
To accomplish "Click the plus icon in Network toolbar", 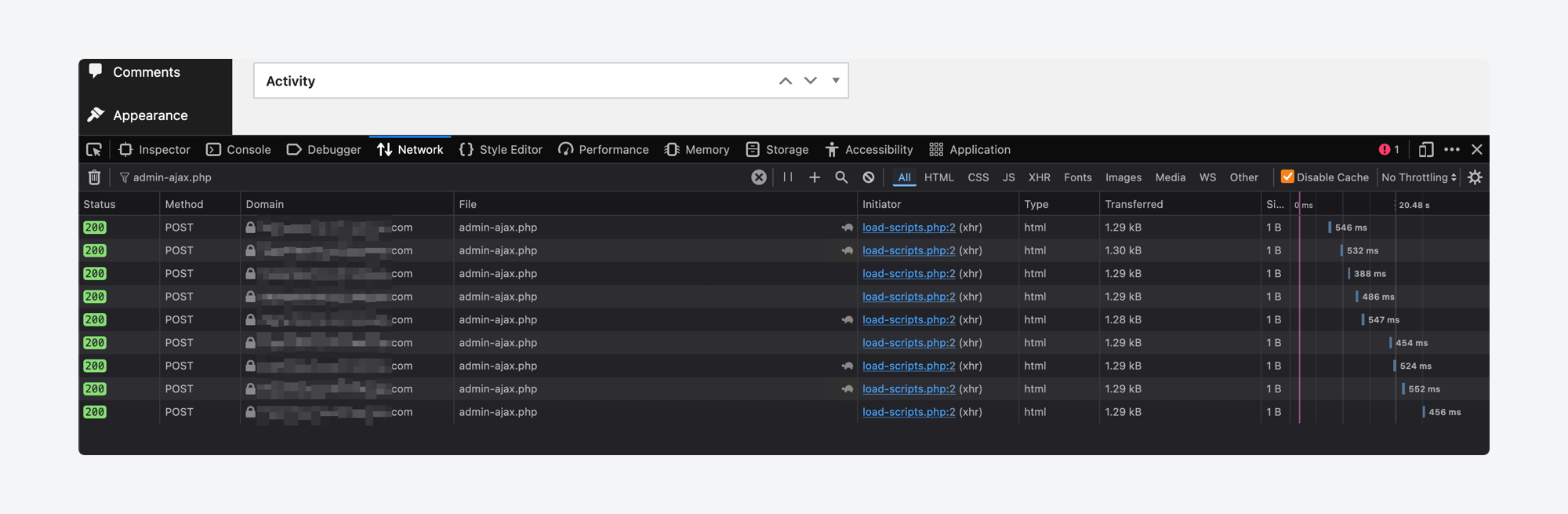I will click(x=815, y=177).
